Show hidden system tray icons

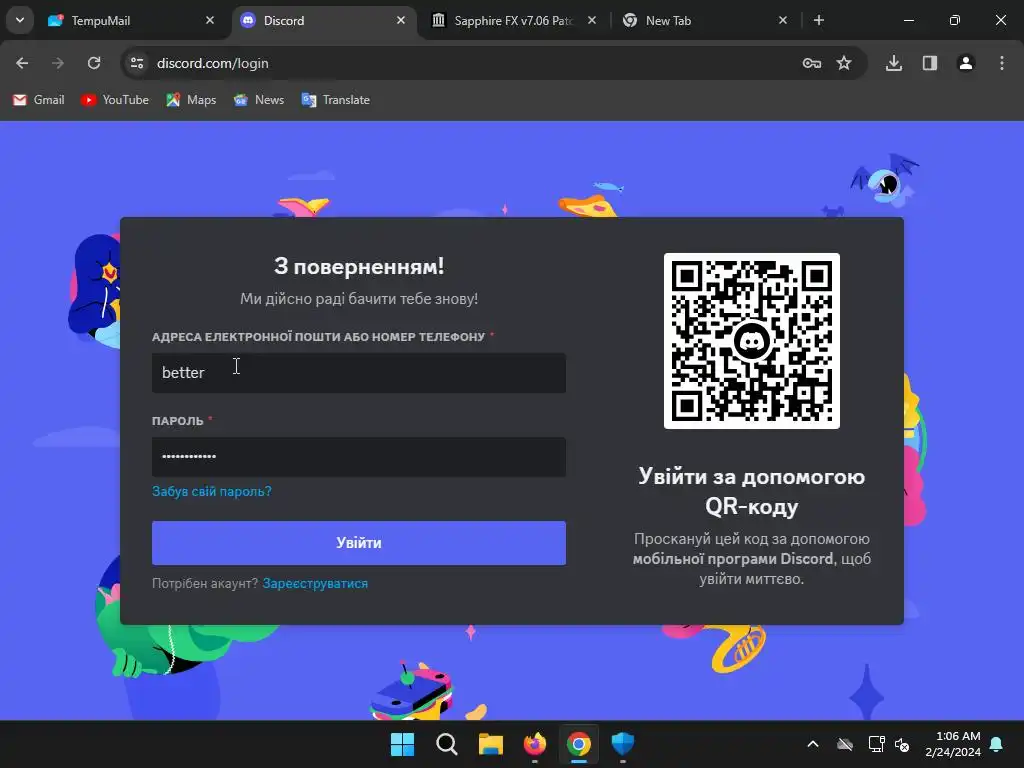813,744
